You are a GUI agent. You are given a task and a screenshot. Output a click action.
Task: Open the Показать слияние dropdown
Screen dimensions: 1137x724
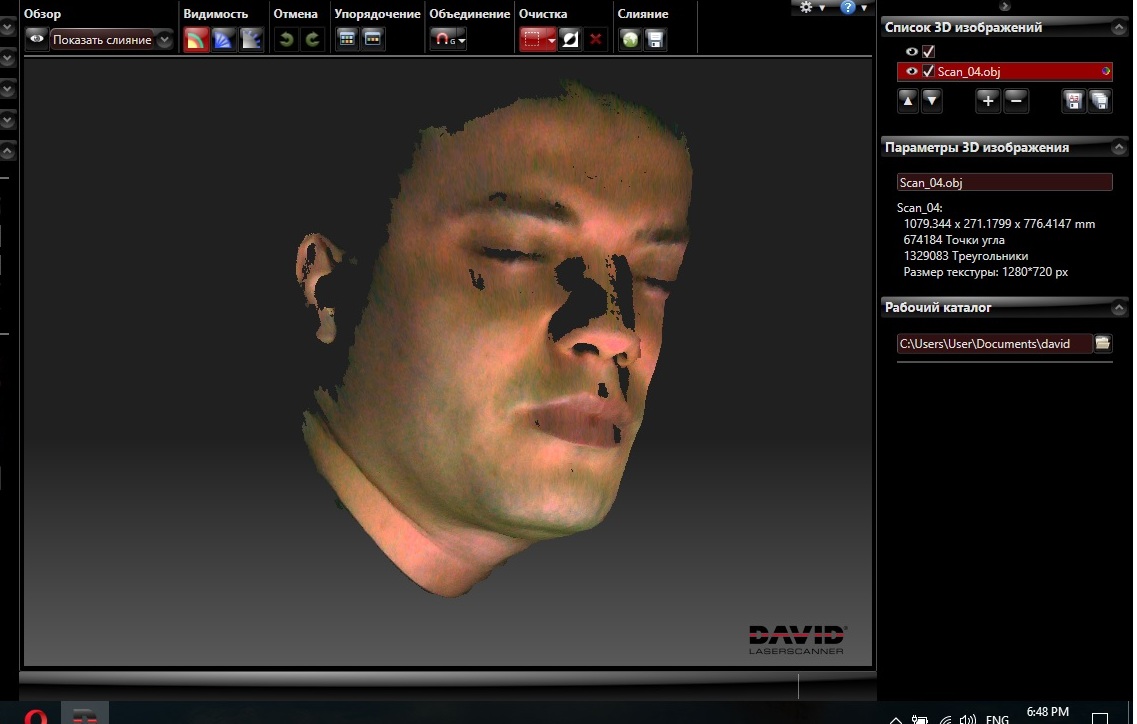[164, 40]
